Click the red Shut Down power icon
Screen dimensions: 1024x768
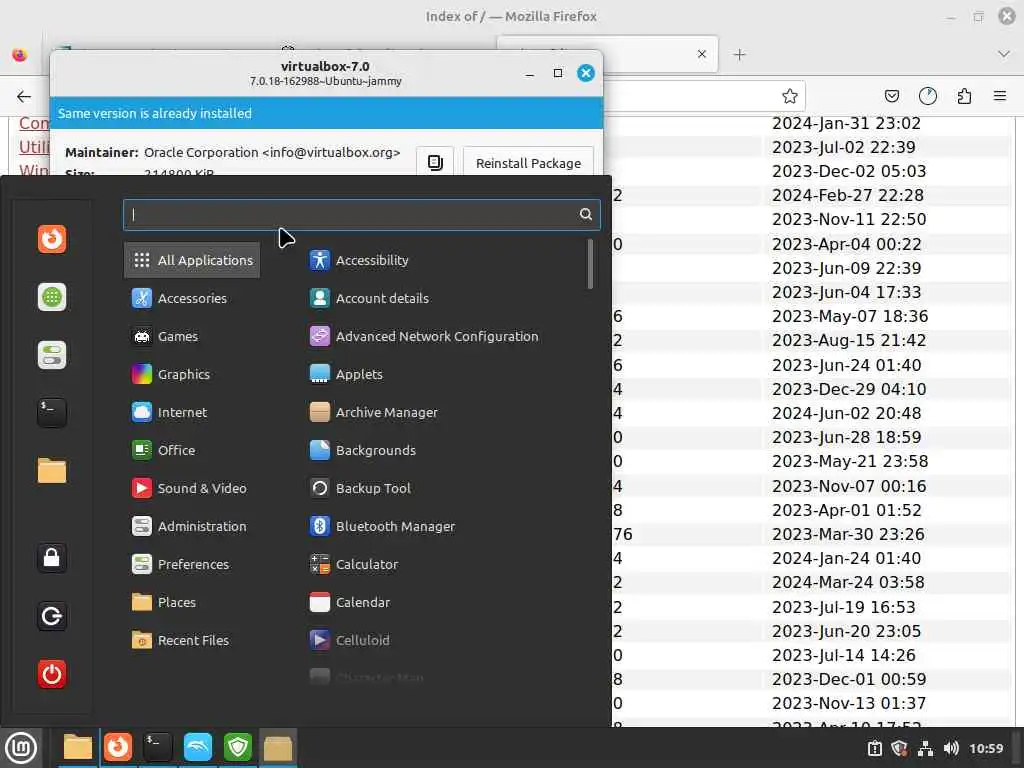click(x=52, y=674)
